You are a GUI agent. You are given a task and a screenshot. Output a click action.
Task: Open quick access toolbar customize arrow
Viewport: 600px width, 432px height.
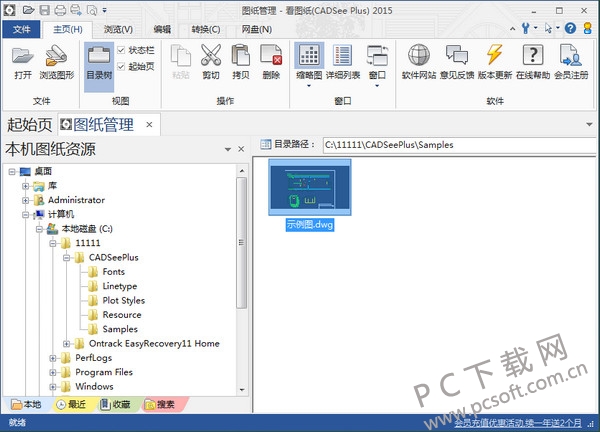104,10
